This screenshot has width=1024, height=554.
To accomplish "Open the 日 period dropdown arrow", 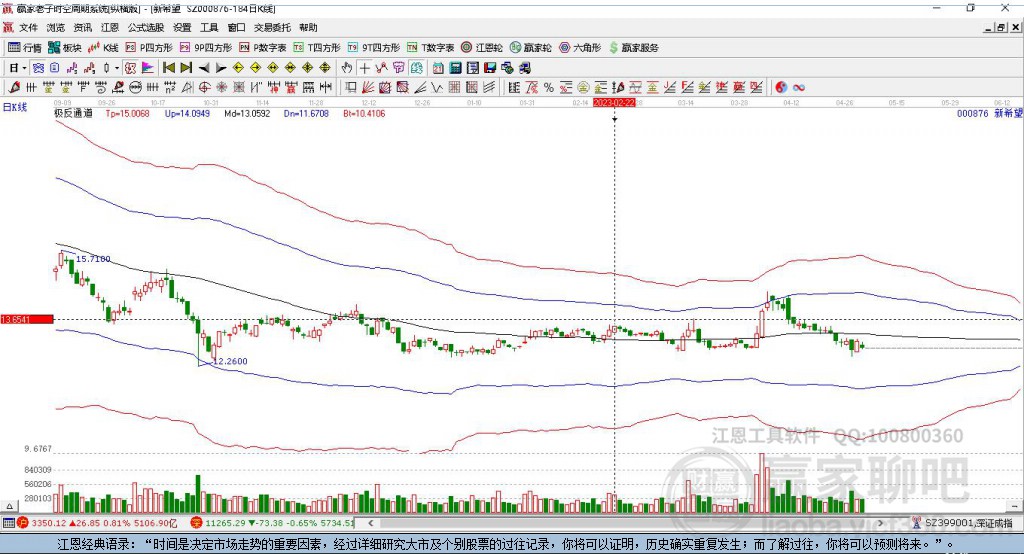I will tap(24, 67).
